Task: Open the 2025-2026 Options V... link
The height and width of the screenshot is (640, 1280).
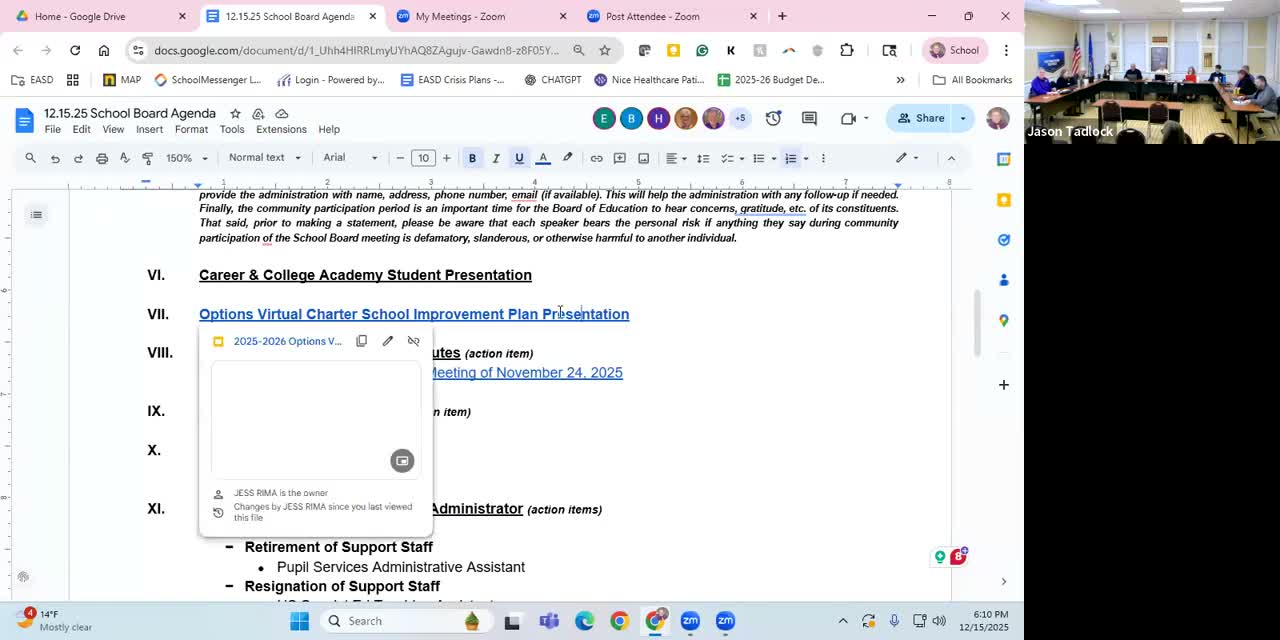Action: click(x=287, y=341)
